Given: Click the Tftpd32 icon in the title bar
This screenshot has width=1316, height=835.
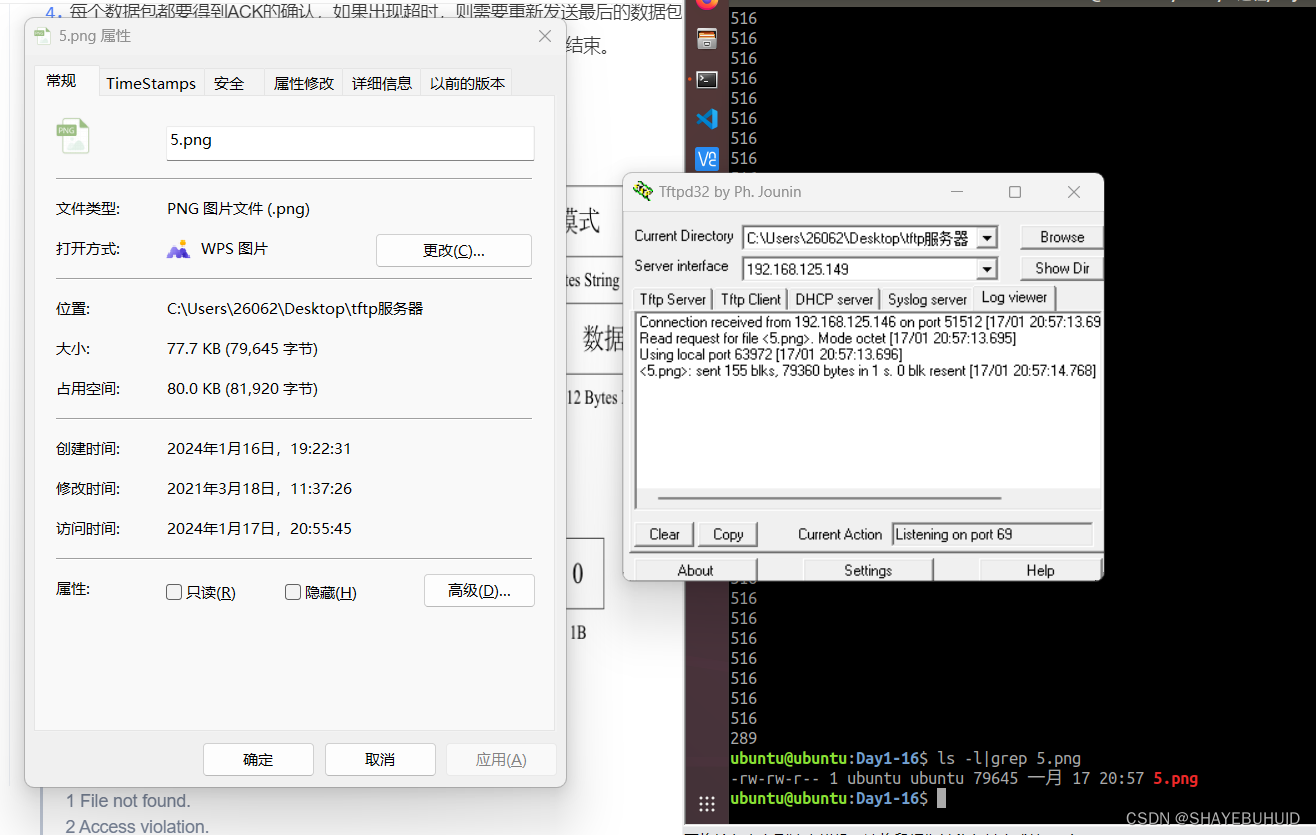Looking at the screenshot, I should 643,191.
